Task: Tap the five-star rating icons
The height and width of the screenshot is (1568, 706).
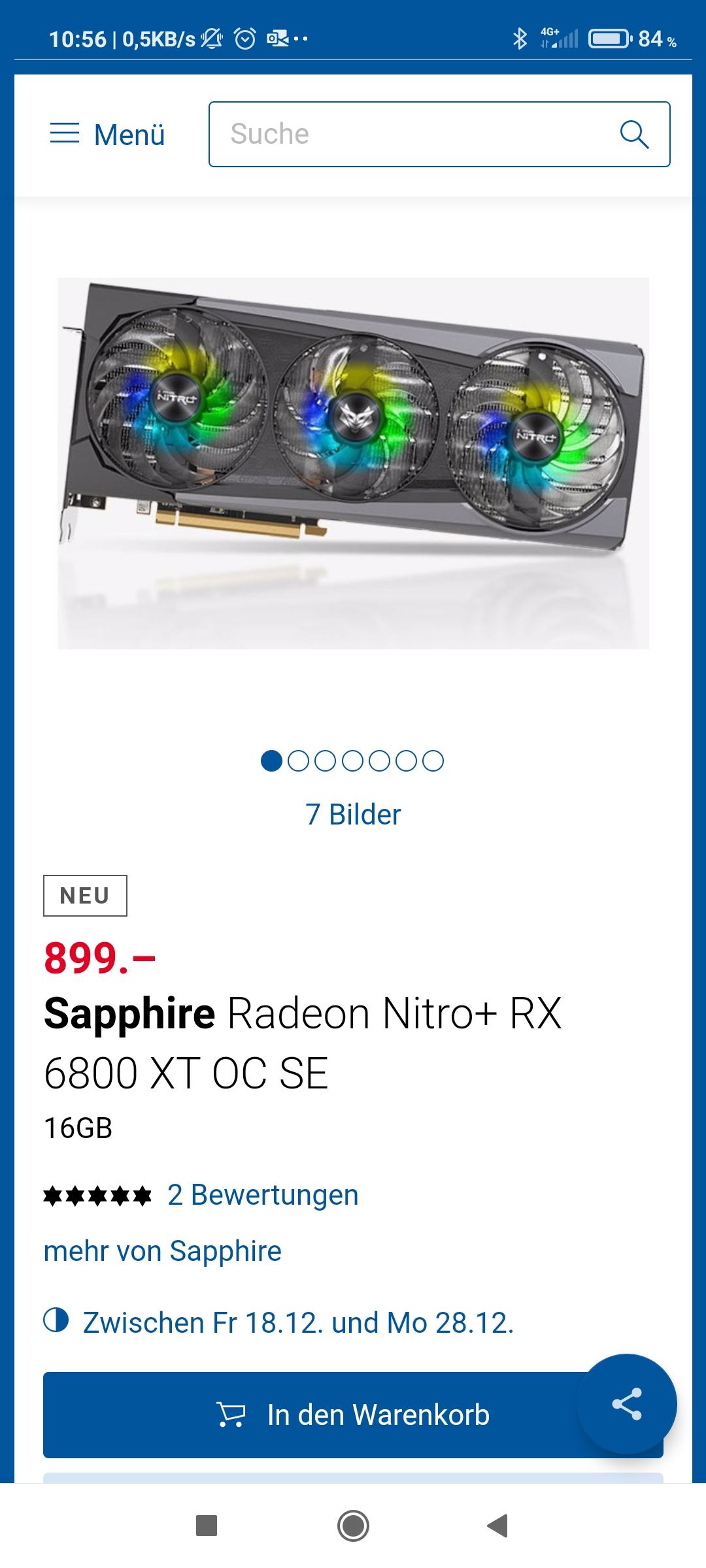Action: click(x=97, y=1196)
